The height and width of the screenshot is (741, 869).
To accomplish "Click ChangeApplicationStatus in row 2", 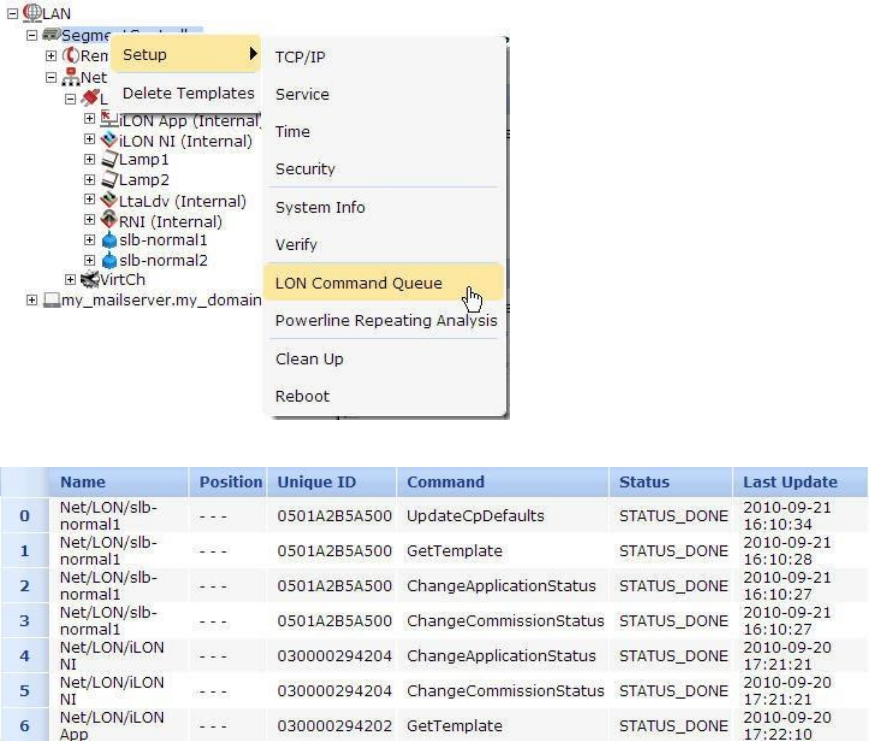I will [501, 586].
